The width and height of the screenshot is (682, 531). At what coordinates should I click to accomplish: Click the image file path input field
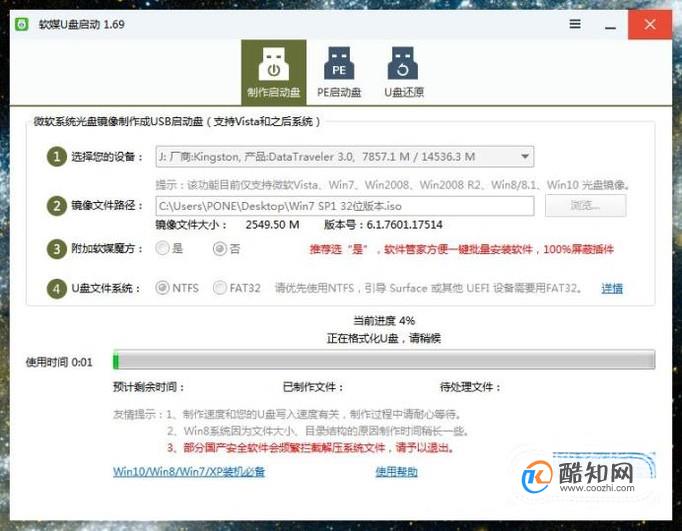pyautogui.click(x=344, y=206)
